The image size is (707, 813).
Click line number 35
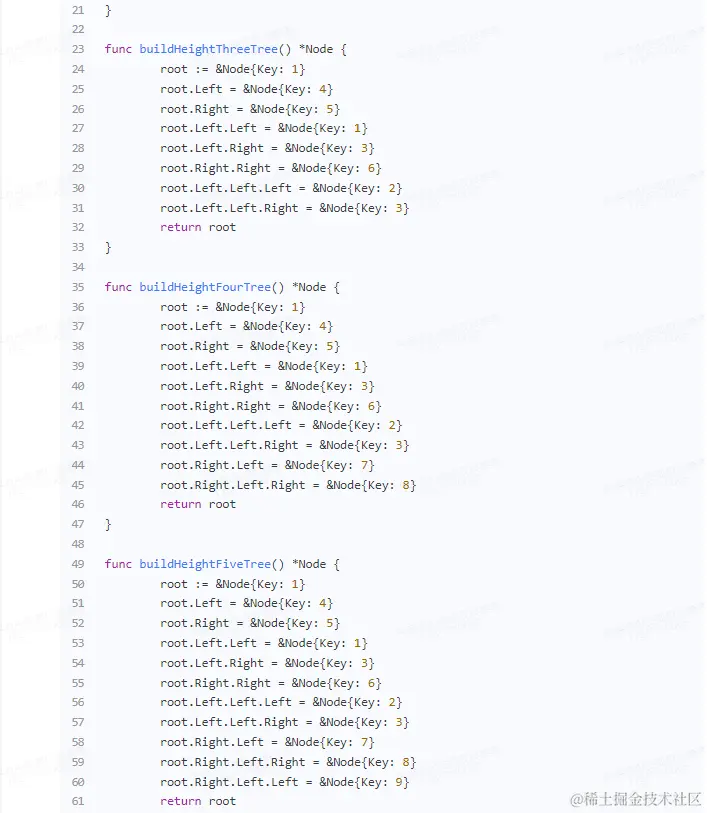click(78, 287)
